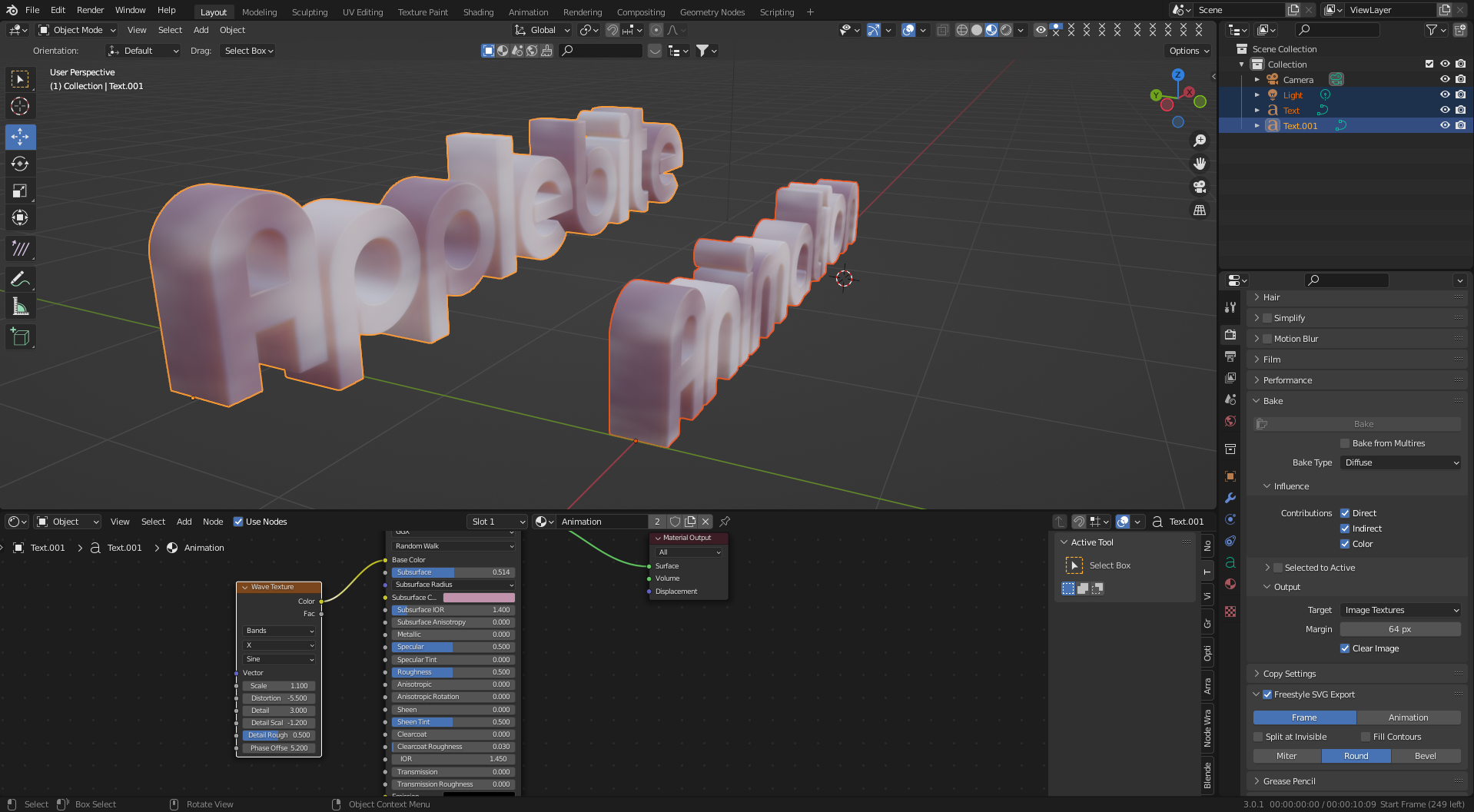Open the Object Mode dropdown
The height and width of the screenshot is (812, 1474).
pyautogui.click(x=77, y=30)
